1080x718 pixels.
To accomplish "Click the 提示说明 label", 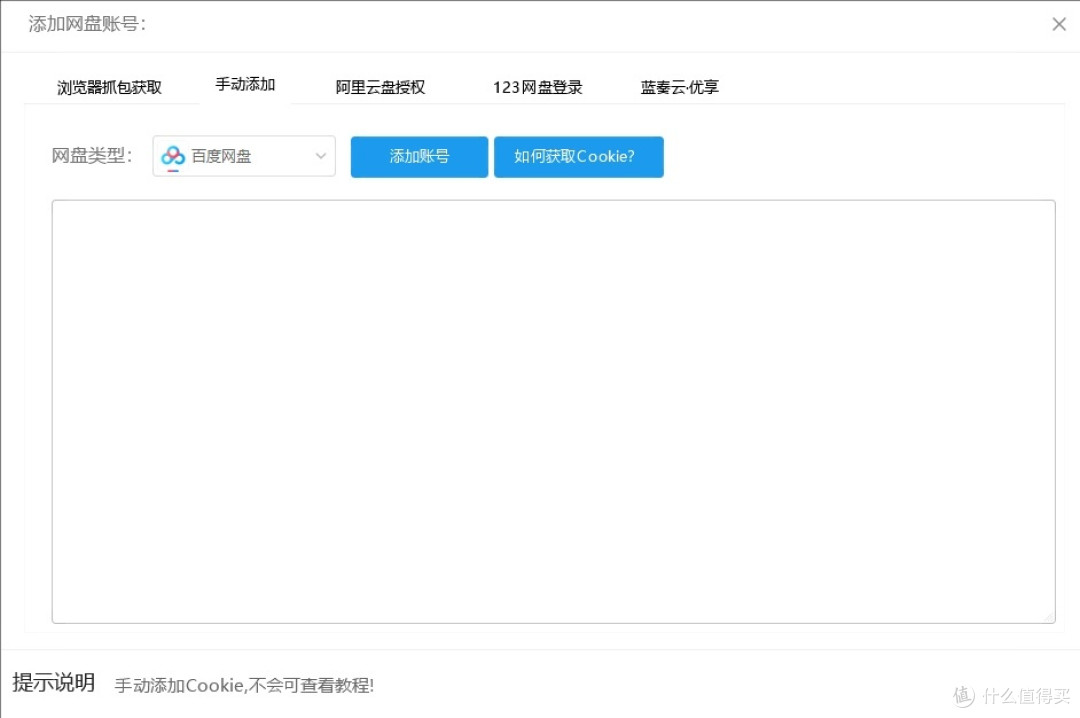I will [53, 683].
